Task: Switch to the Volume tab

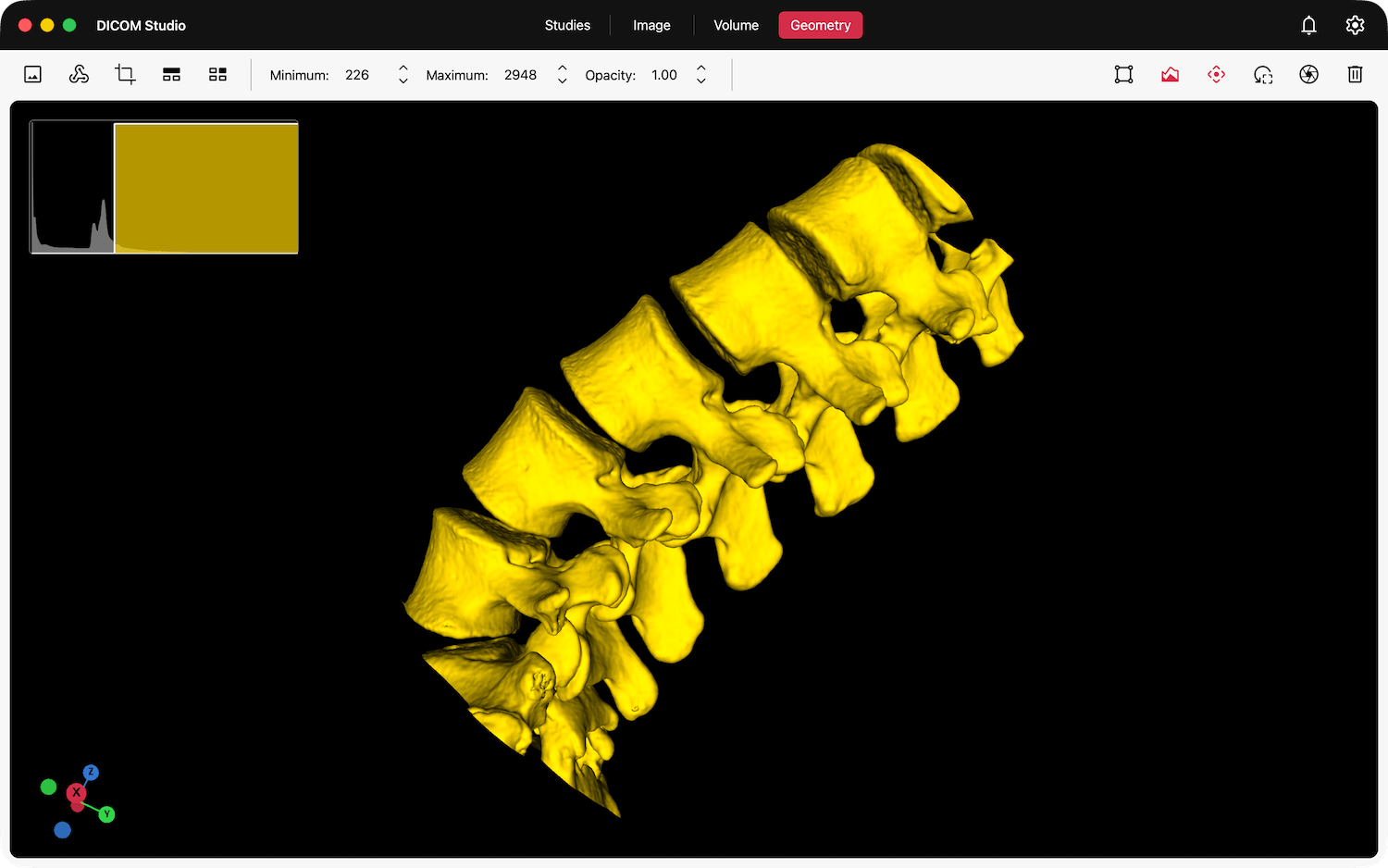Action: click(736, 25)
